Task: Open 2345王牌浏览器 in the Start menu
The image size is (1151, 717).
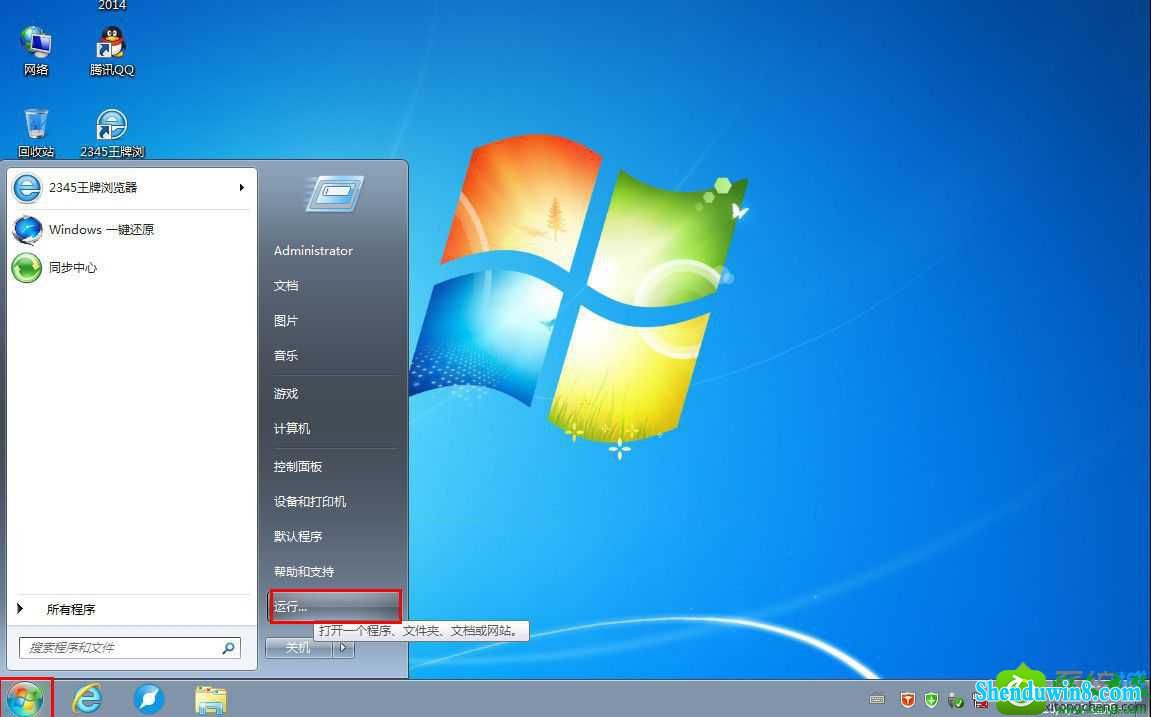Action: pyautogui.click(x=129, y=188)
